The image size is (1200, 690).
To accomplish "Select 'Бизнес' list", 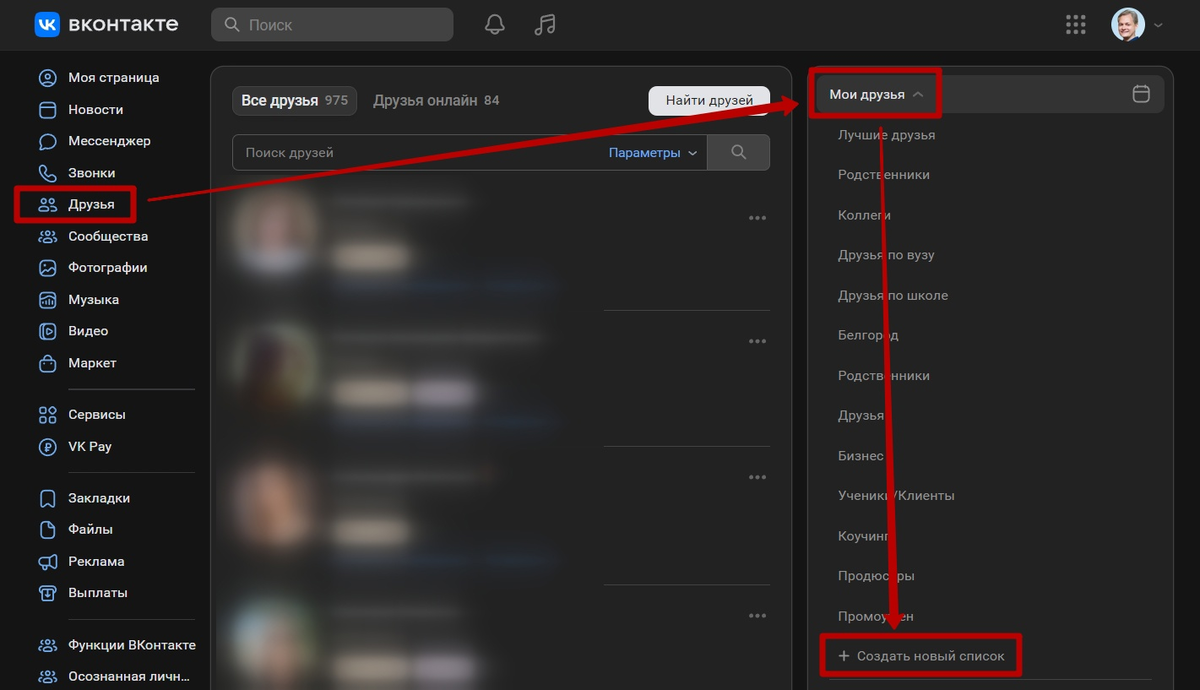I will coord(861,455).
